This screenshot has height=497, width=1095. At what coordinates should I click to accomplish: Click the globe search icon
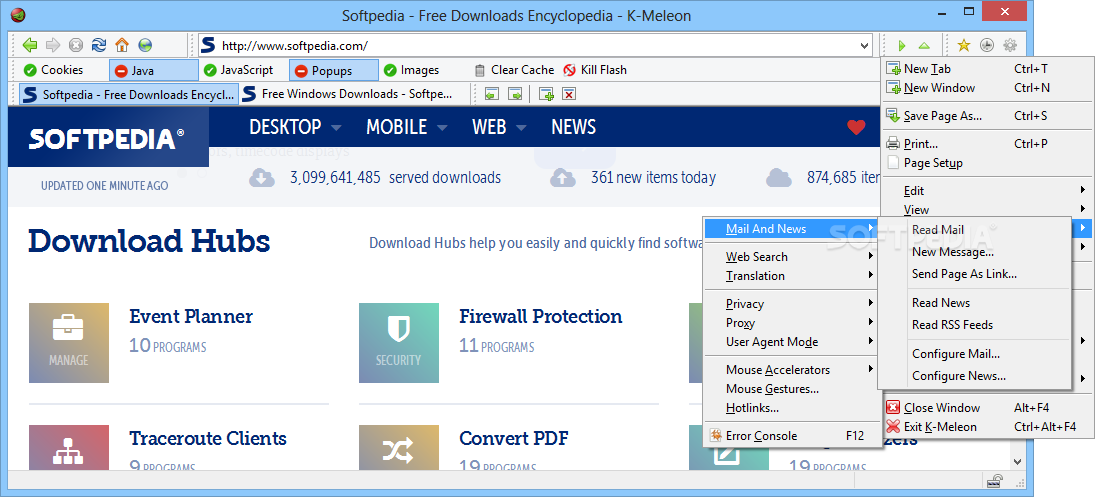145,45
